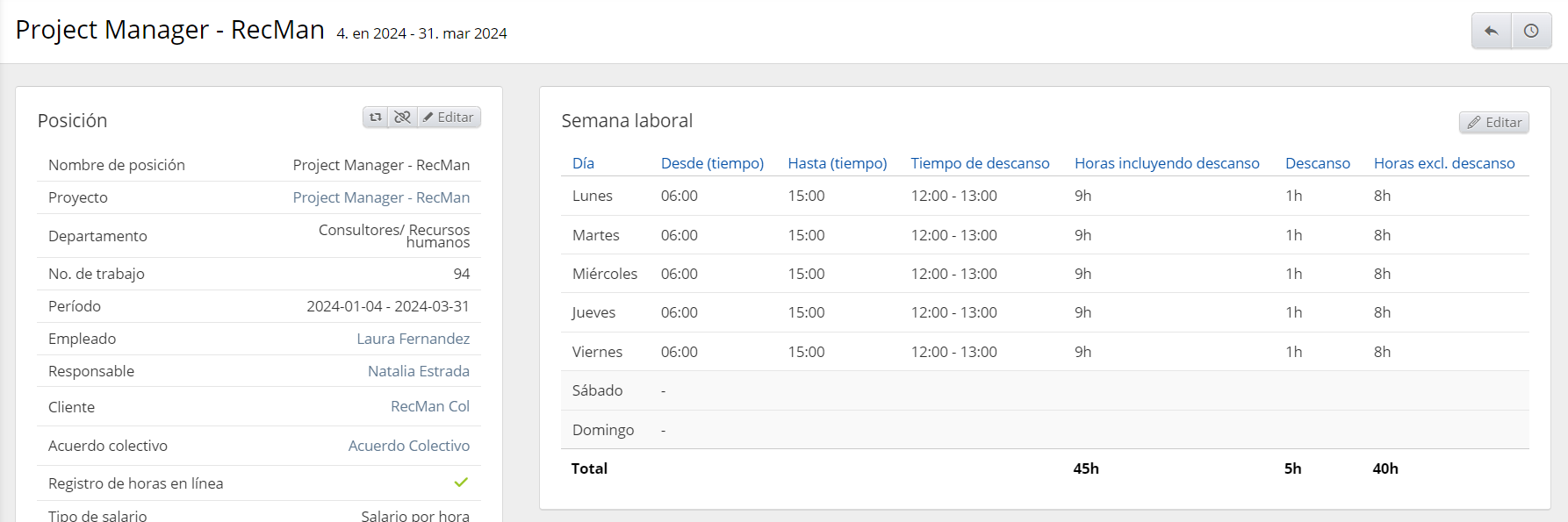Sort by Tiempo de descanso column header
This screenshot has width=1568, height=522.
coord(980,163)
